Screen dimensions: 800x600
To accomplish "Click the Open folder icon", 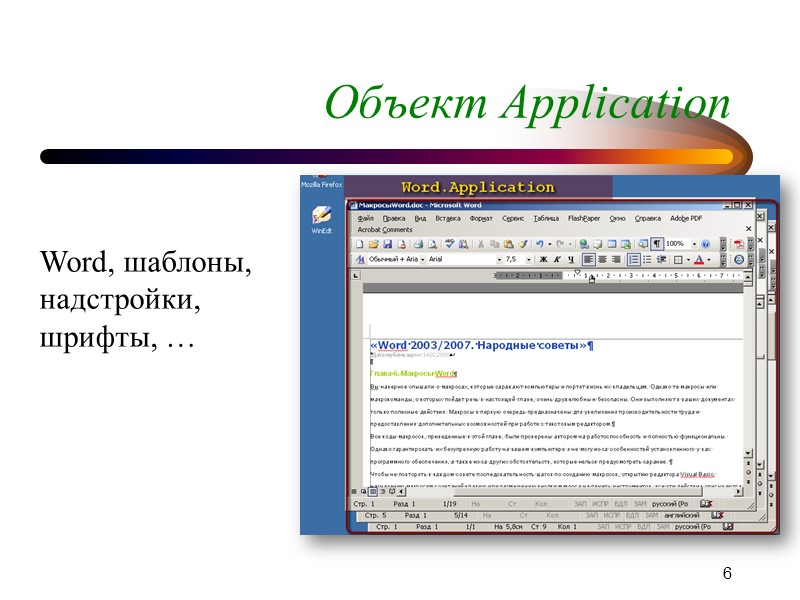I will (373, 244).
